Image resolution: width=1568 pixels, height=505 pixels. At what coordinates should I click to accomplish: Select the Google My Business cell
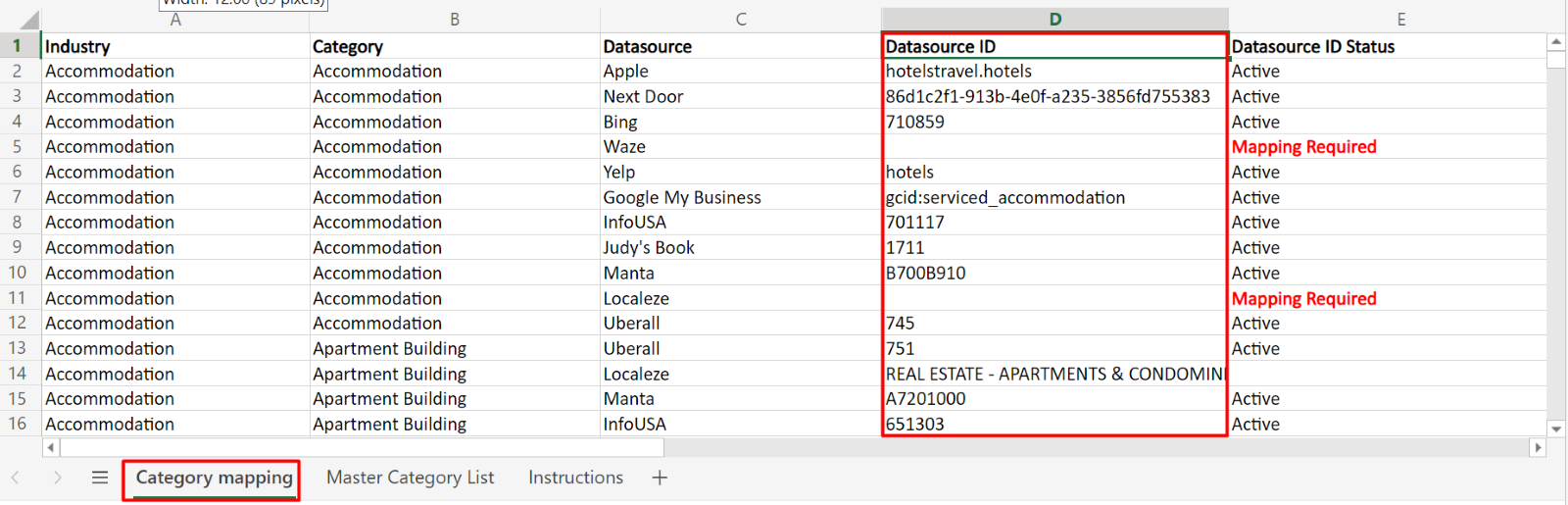click(x=741, y=197)
